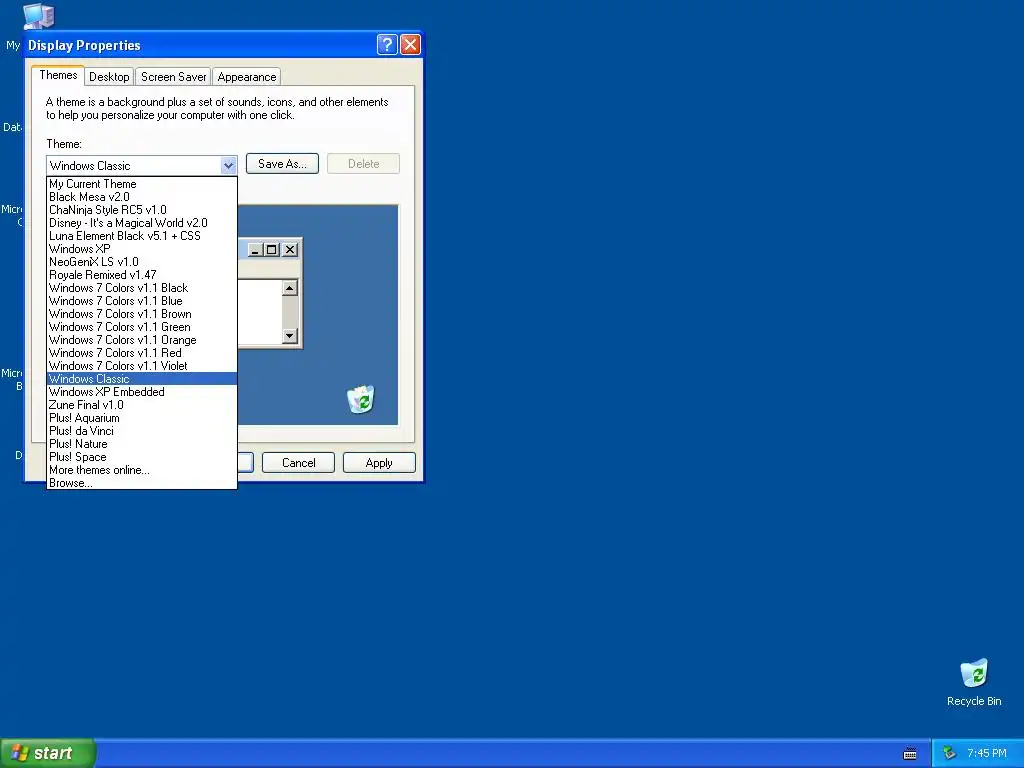Select Black Mesa v2.0 theme

point(142,197)
